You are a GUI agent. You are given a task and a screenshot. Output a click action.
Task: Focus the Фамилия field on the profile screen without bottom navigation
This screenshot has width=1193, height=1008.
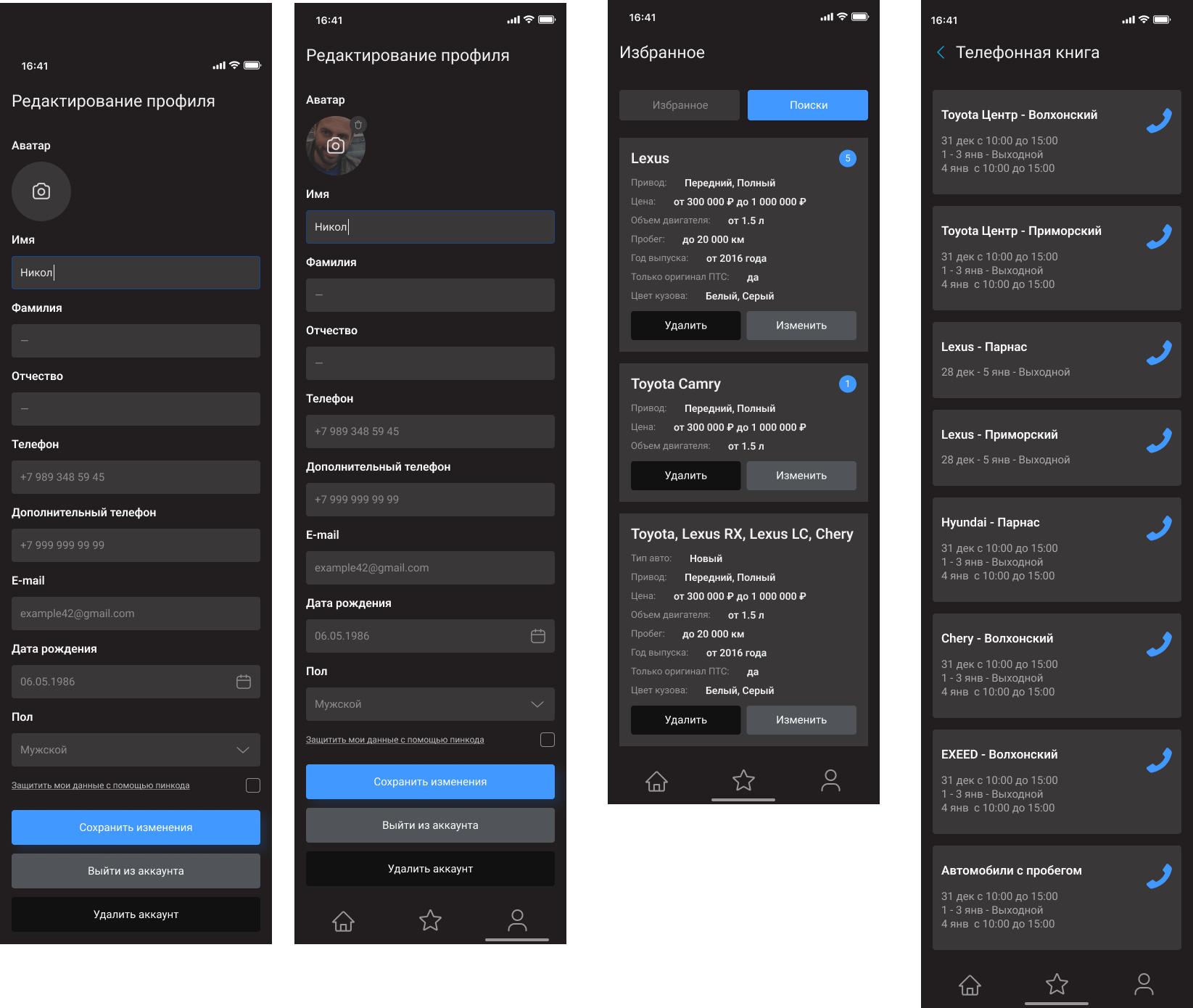click(136, 341)
